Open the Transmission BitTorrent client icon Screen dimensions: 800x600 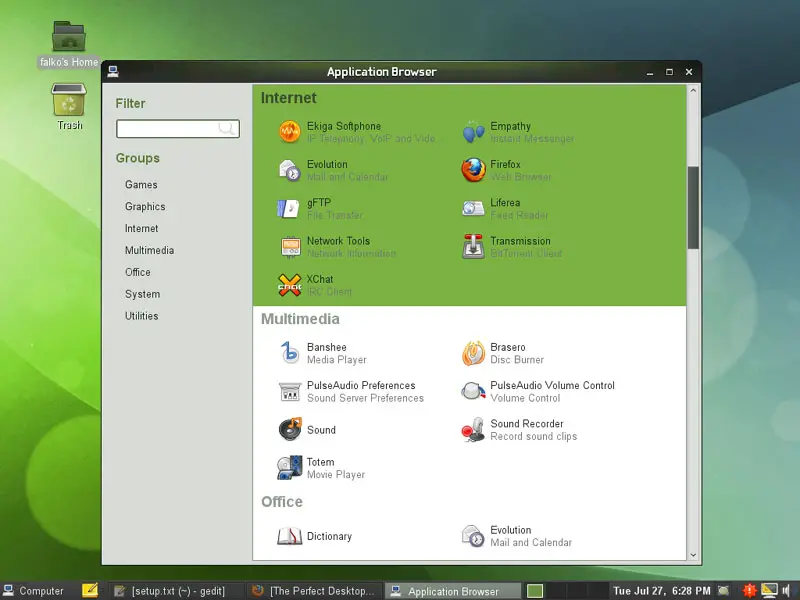(473, 246)
